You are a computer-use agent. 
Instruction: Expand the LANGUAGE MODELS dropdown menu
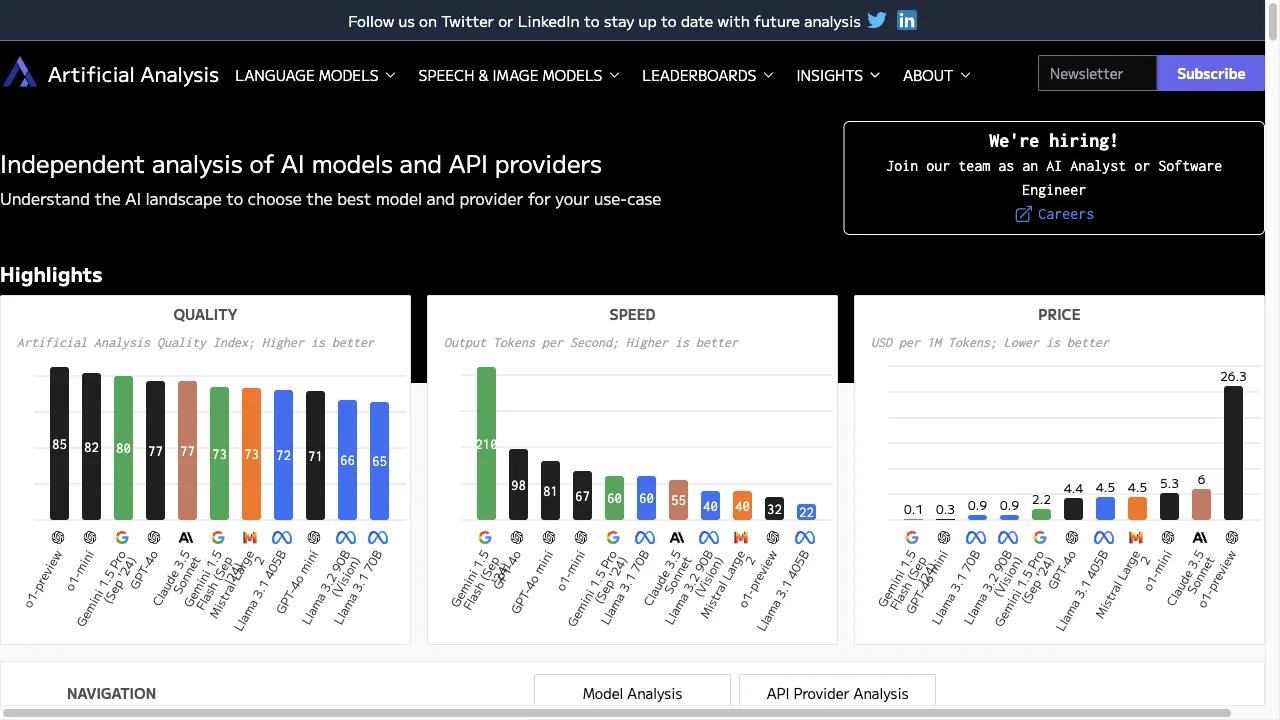click(x=315, y=75)
